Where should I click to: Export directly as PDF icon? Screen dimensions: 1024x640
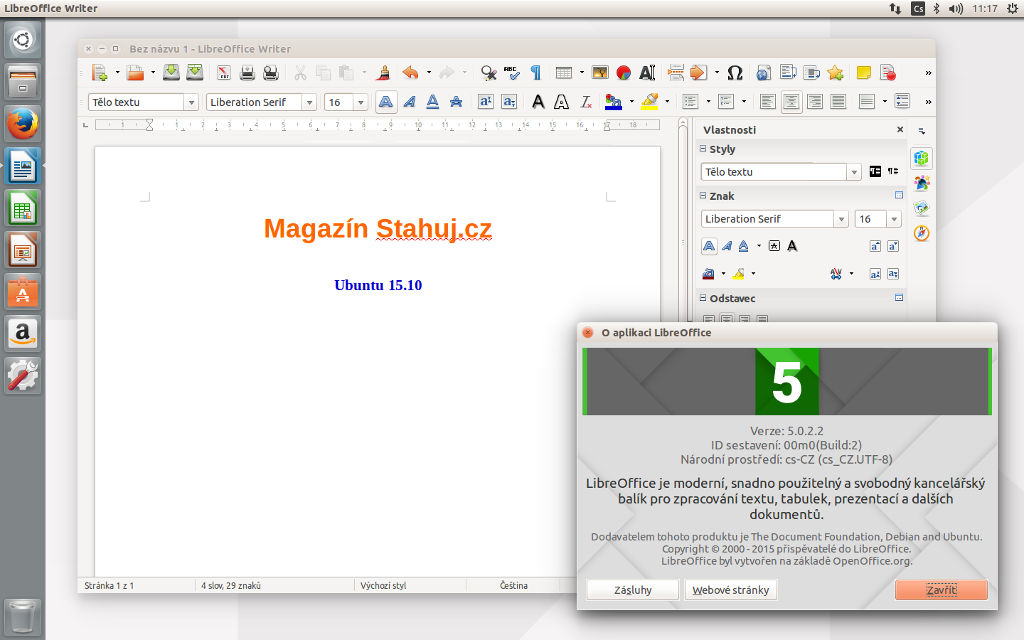pos(224,72)
